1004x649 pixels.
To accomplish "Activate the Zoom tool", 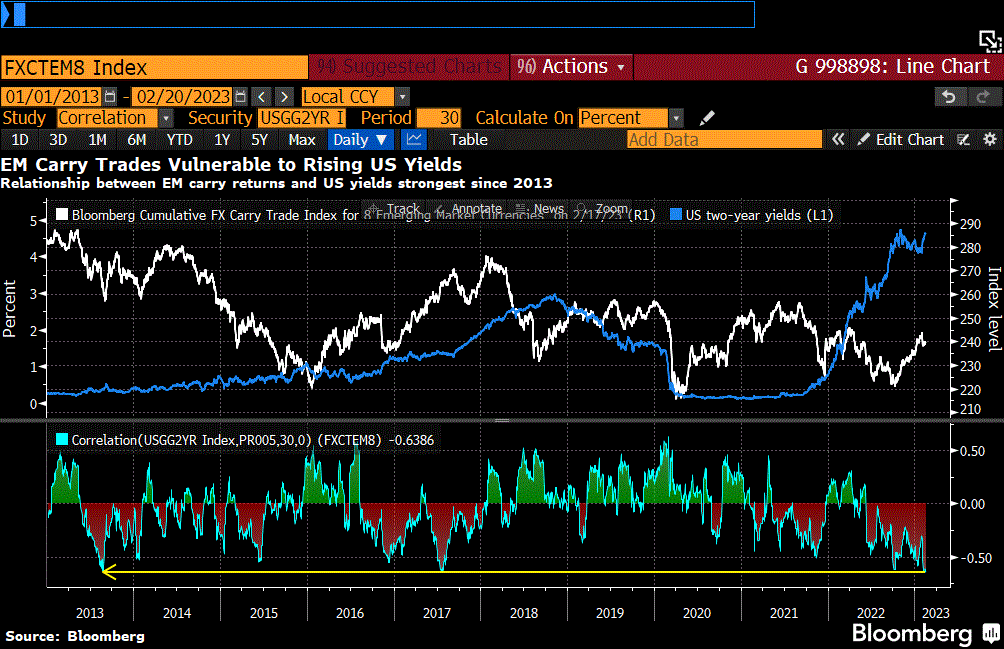I will tap(603, 209).
